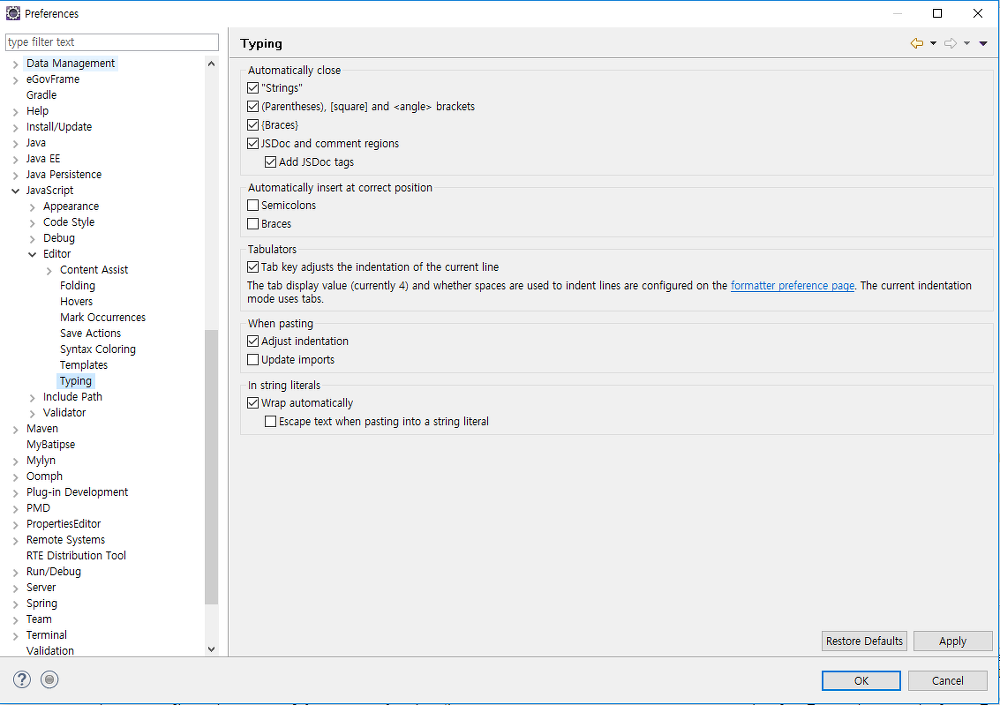Open the Back history dropdown arrow
This screenshot has width=1000, height=705.
[x=933, y=43]
